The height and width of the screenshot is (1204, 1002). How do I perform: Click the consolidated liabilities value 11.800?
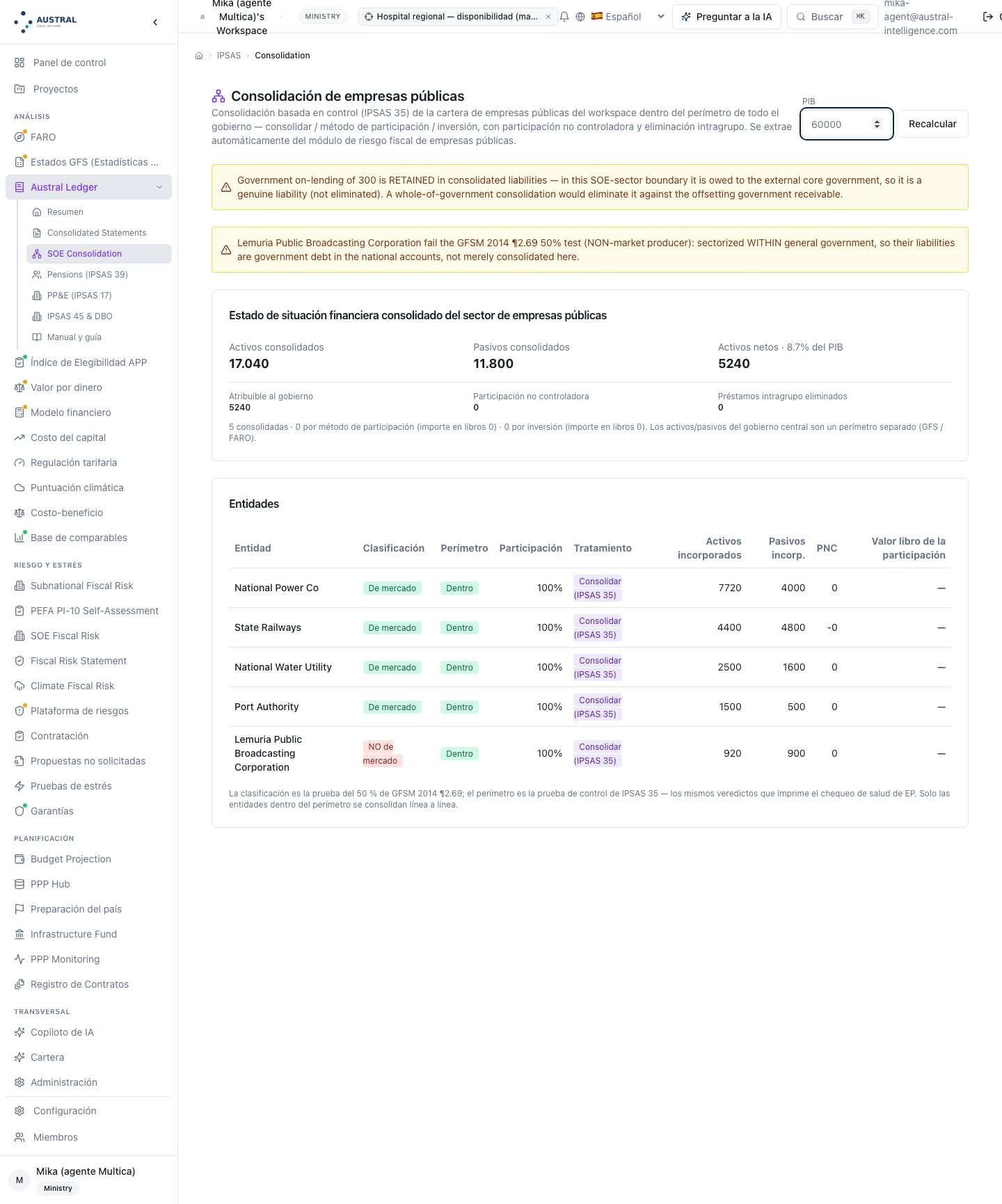tap(493, 364)
